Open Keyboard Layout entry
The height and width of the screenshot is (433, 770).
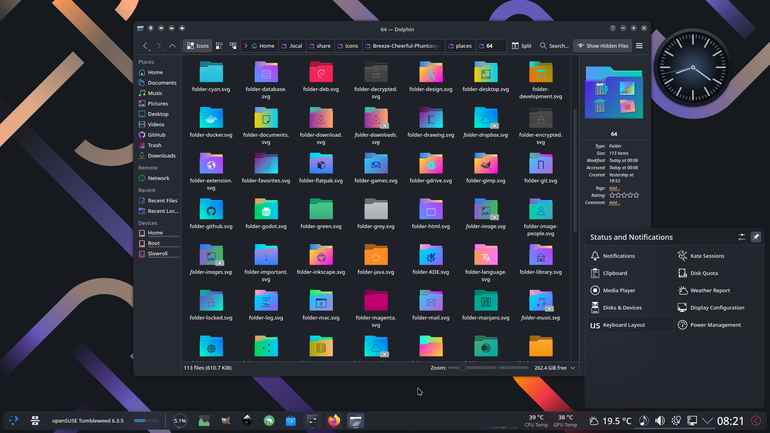pyautogui.click(x=630, y=325)
